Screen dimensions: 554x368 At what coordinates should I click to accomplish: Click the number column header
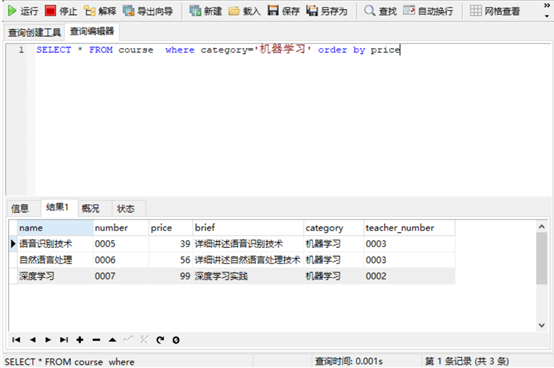click(x=121, y=228)
